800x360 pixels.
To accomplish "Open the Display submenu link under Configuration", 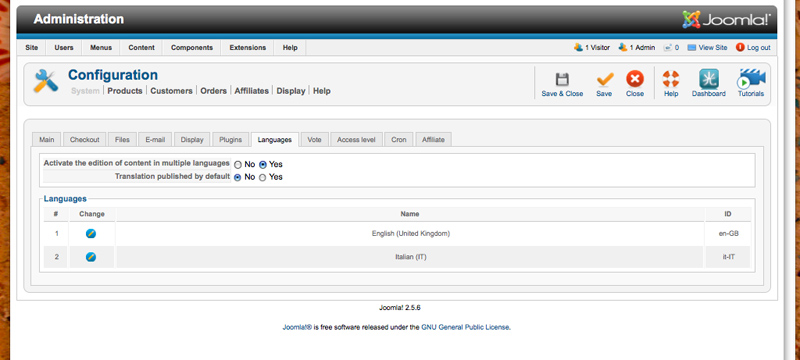I will [291, 91].
